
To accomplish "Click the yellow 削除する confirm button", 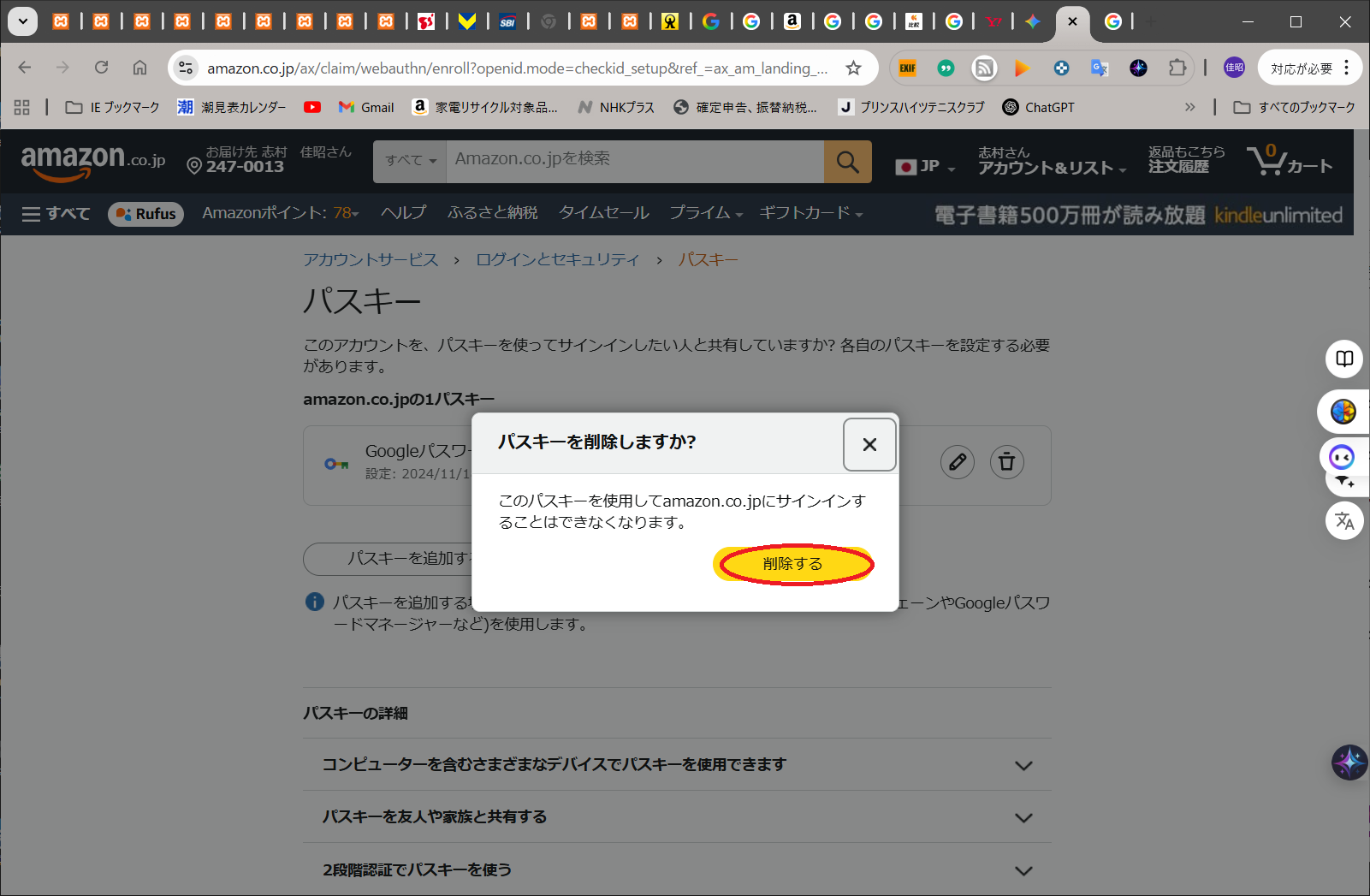I will (x=792, y=564).
